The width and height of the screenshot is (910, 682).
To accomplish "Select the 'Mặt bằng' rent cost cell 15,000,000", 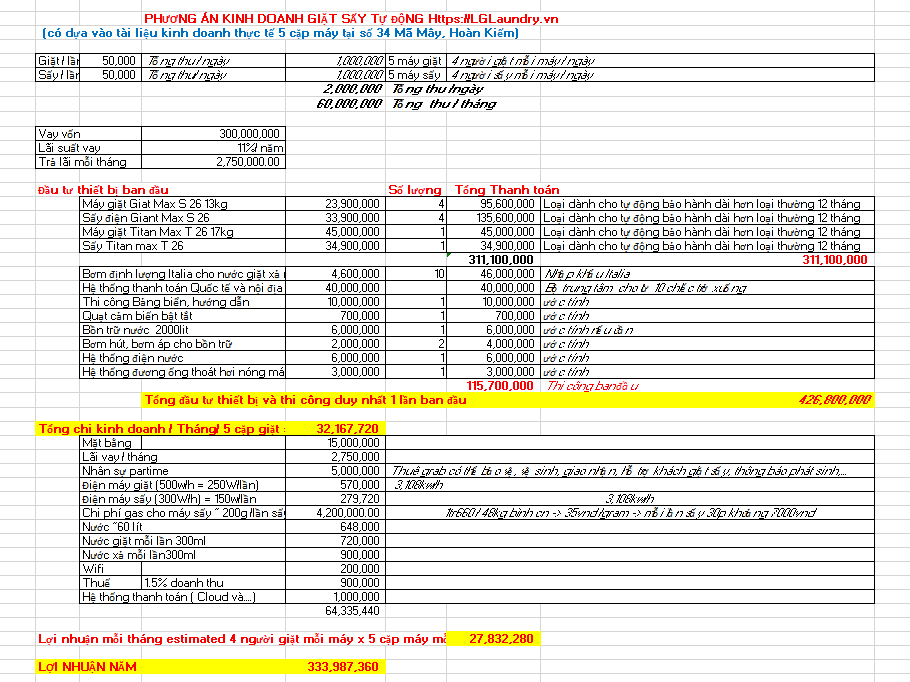I will point(335,442).
